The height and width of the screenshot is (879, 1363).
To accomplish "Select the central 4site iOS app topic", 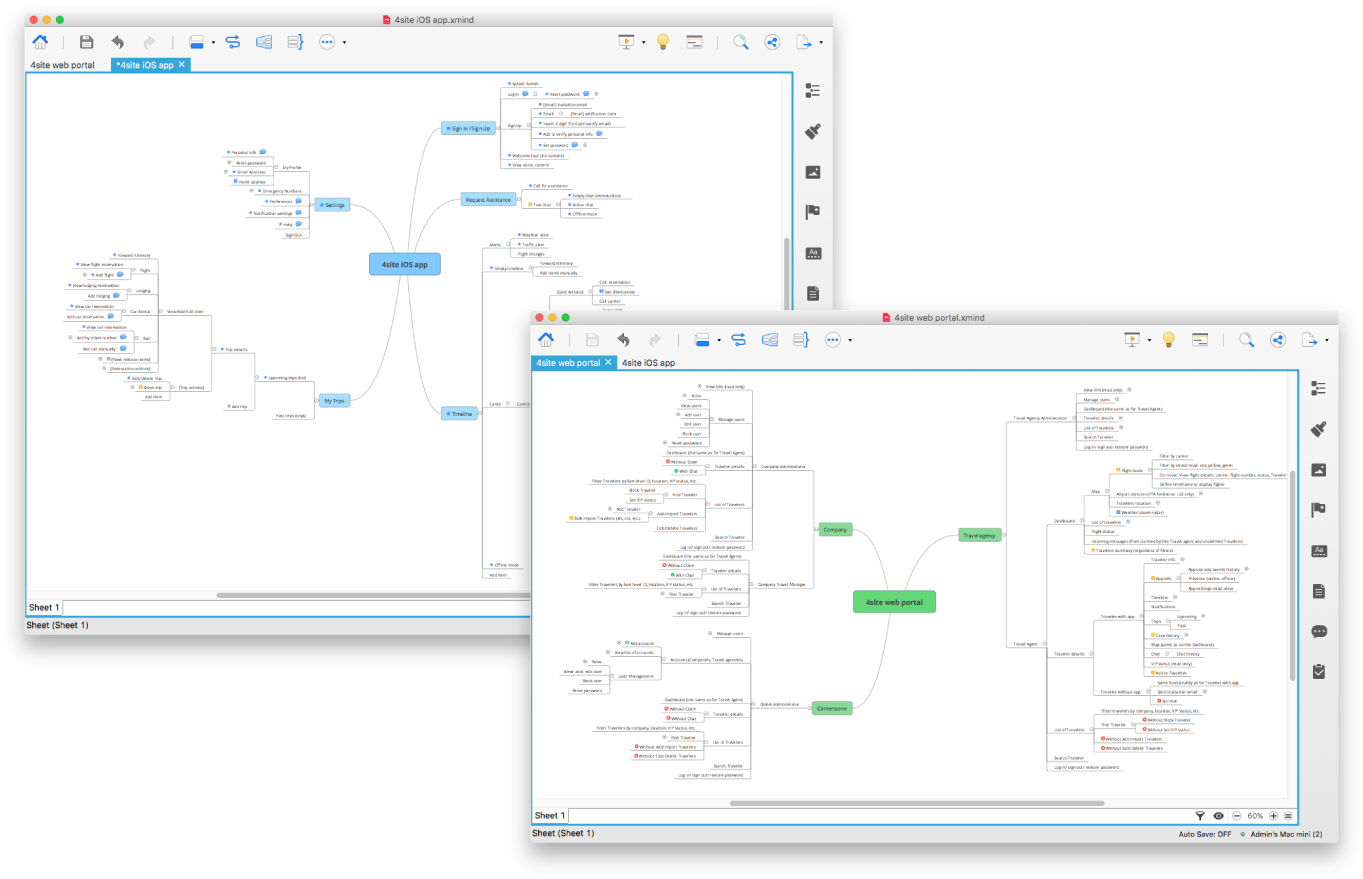I will point(405,265).
